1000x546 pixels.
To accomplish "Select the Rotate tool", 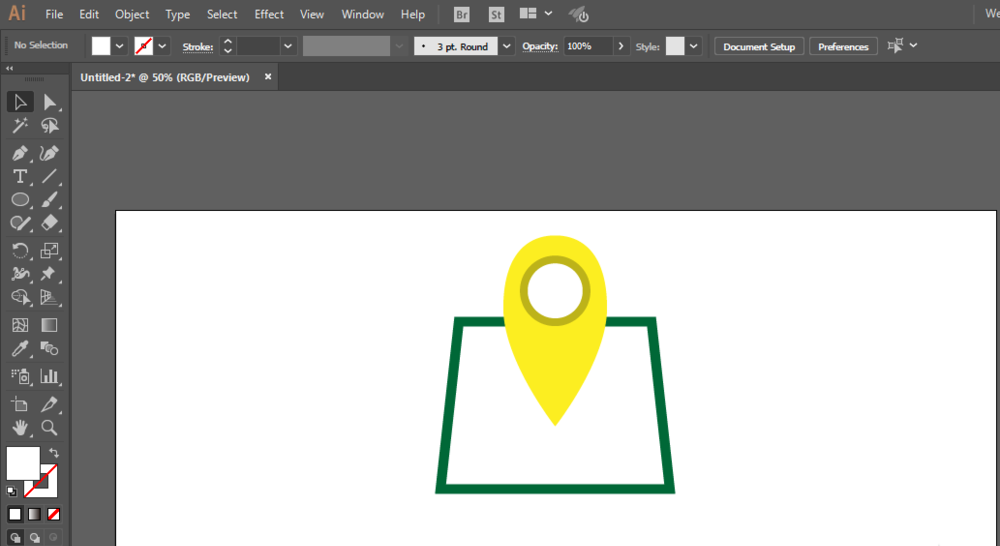I will coord(20,250).
